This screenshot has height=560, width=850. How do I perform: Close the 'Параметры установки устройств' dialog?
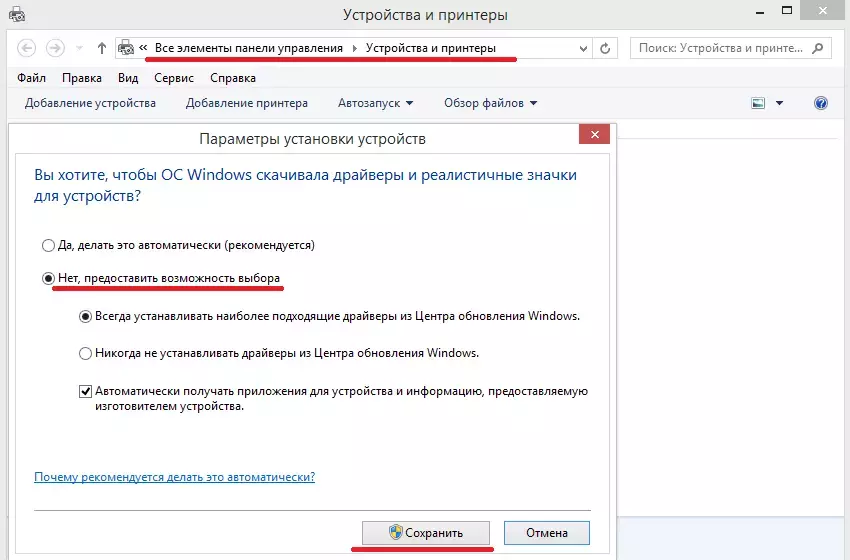[594, 134]
